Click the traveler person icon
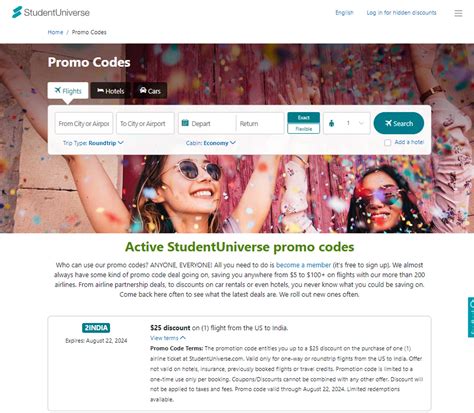The width and height of the screenshot is (474, 413). click(x=331, y=123)
